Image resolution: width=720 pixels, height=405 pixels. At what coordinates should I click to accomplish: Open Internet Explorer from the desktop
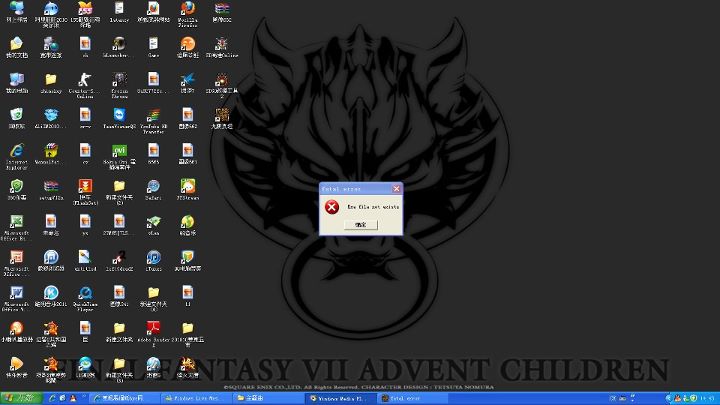coord(17,151)
